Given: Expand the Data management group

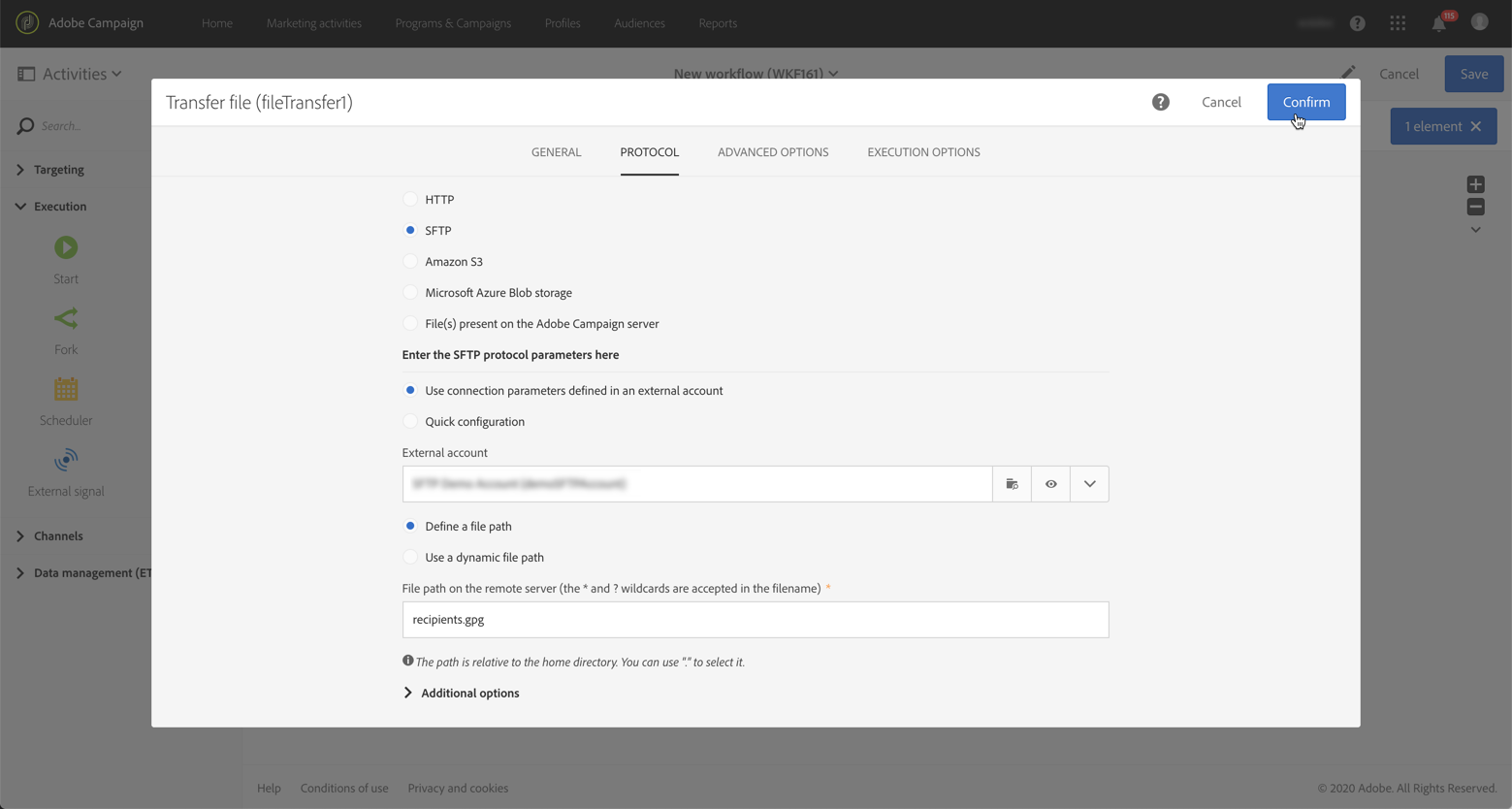Looking at the screenshot, I should tap(20, 573).
